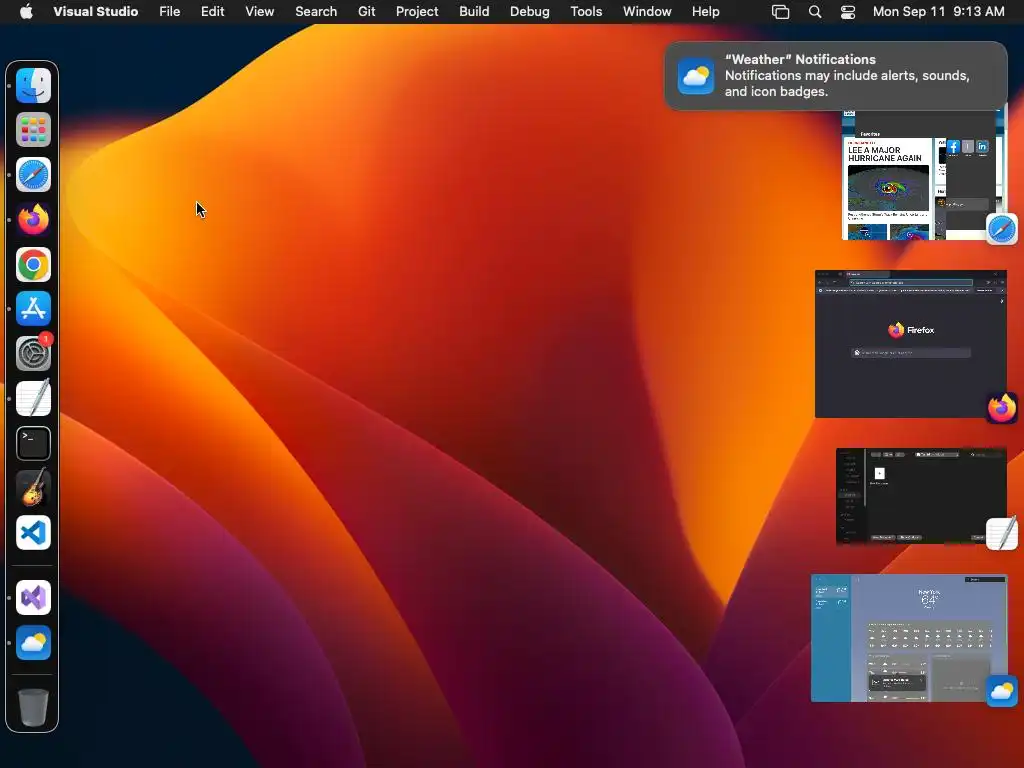Open the Tools menu
The height and width of the screenshot is (768, 1024).
pyautogui.click(x=586, y=12)
